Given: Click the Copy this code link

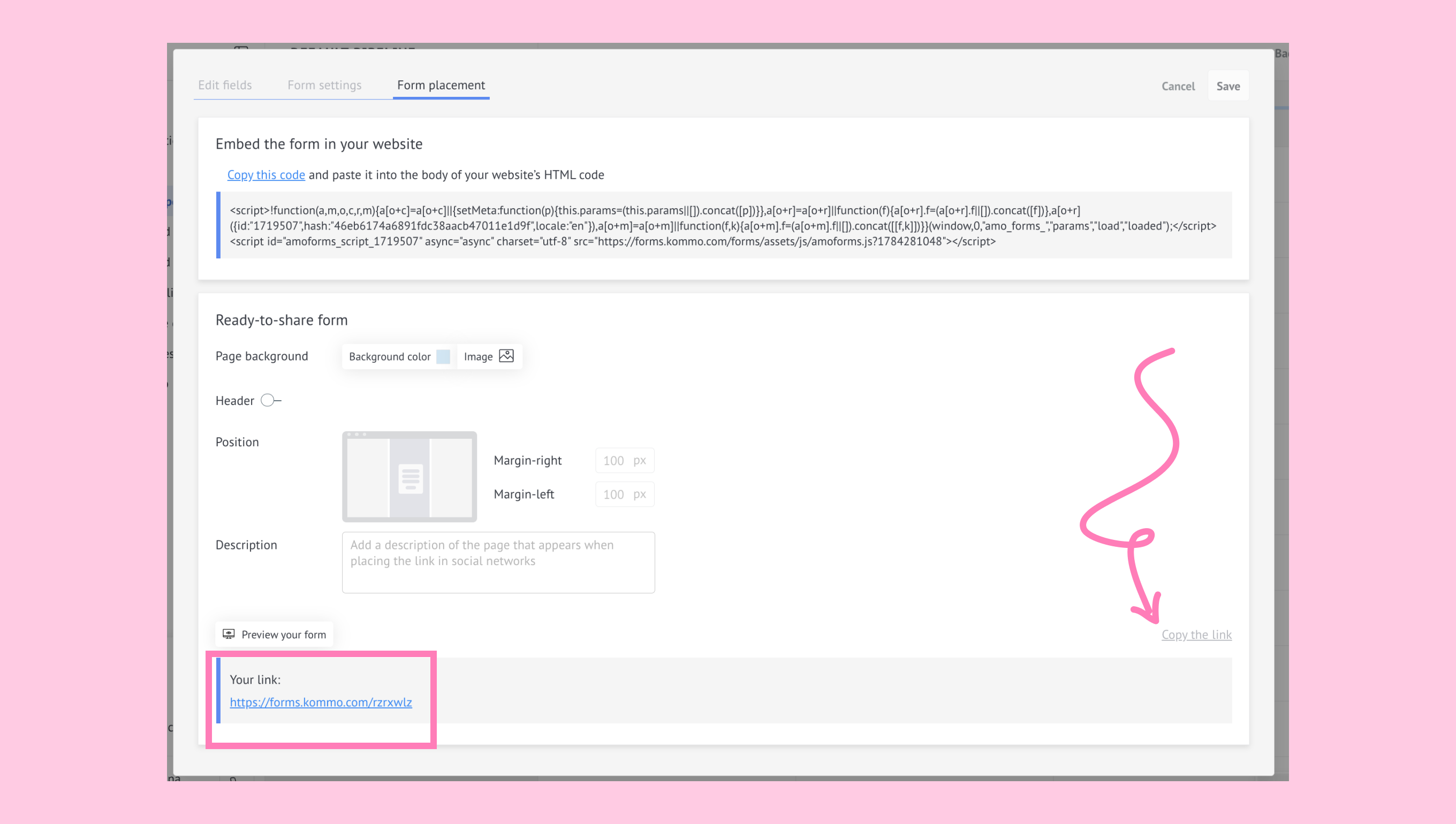Looking at the screenshot, I should click(x=266, y=175).
